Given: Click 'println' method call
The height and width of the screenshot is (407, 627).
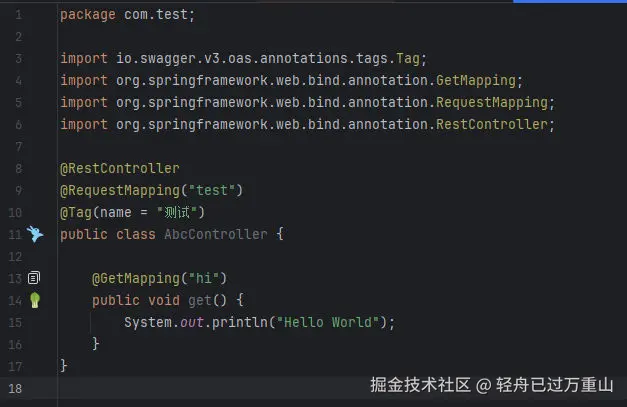Looking at the screenshot, I should tap(240, 322).
